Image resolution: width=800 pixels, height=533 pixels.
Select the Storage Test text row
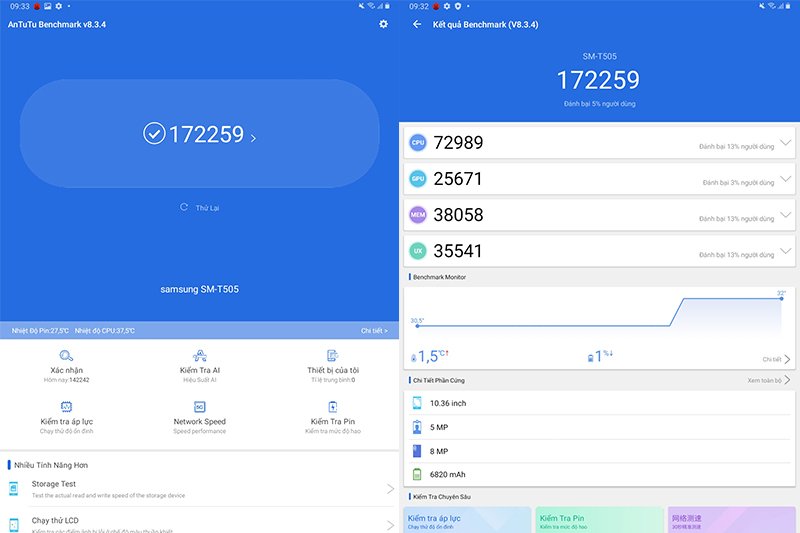coord(199,489)
